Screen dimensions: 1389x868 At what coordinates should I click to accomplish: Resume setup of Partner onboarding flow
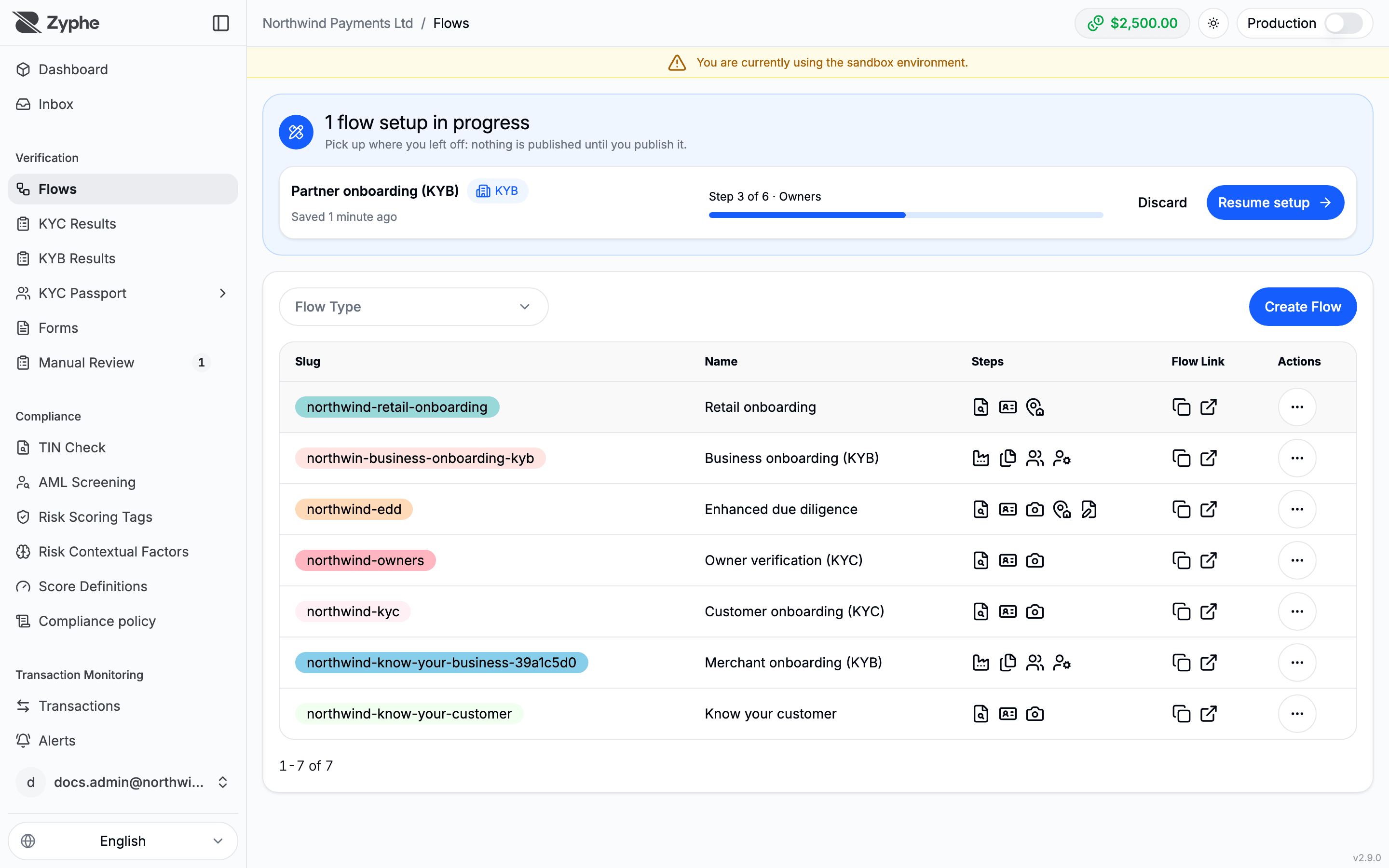[1275, 203]
